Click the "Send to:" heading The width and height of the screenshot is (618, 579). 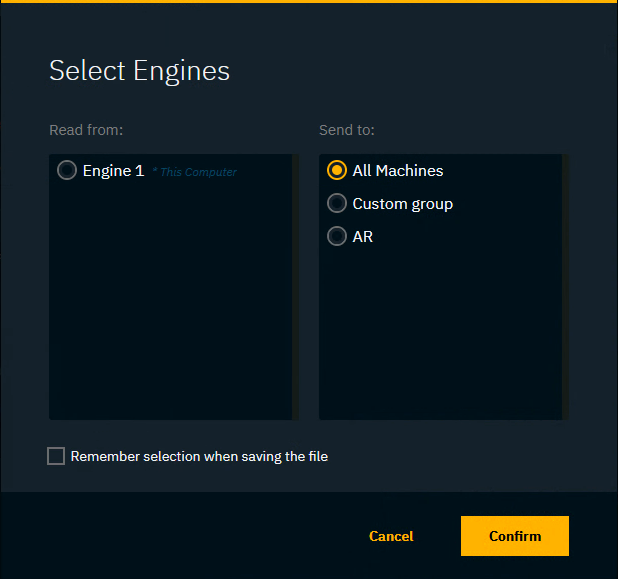(347, 131)
